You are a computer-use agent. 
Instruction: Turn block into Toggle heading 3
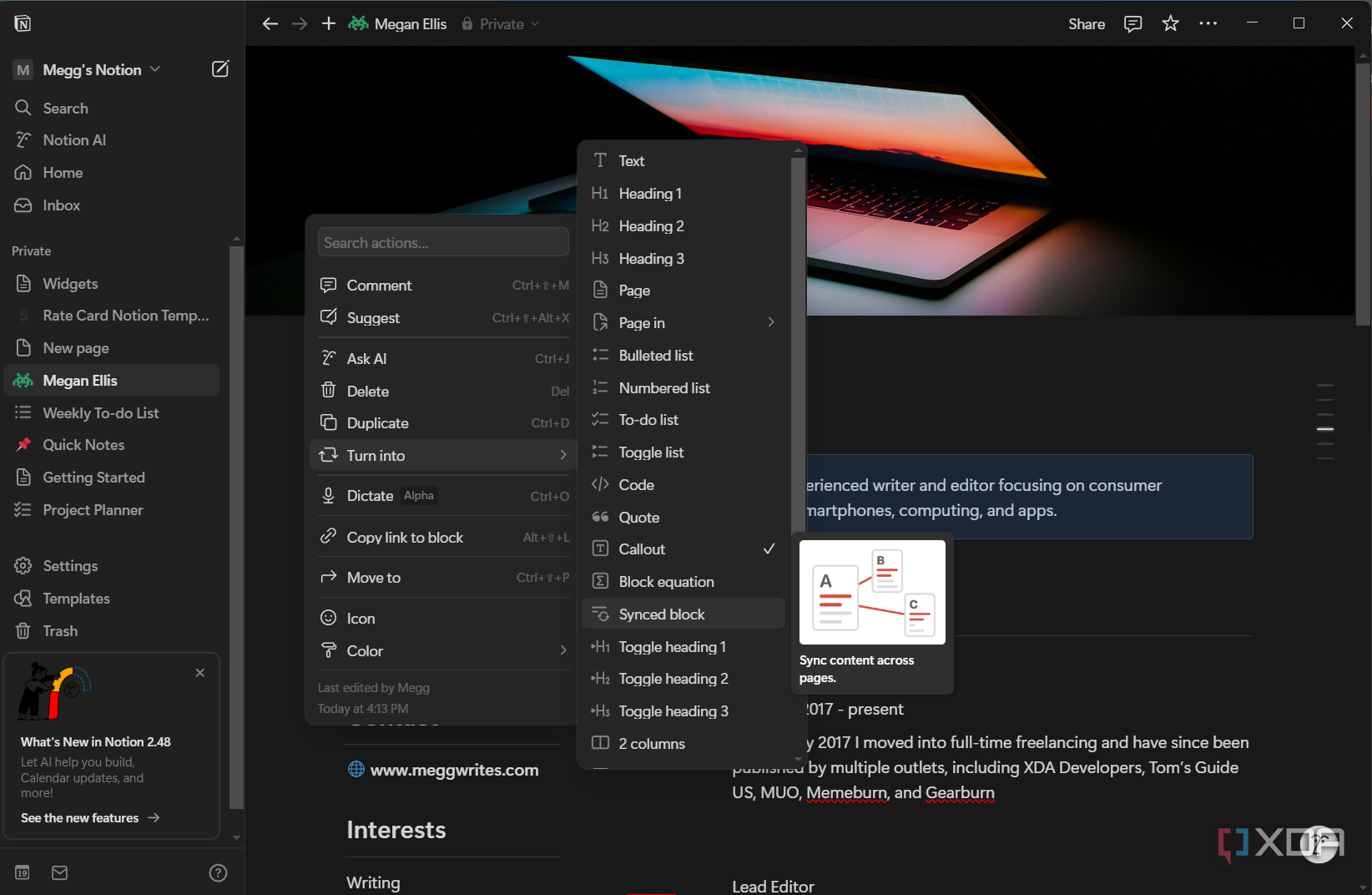[683, 711]
